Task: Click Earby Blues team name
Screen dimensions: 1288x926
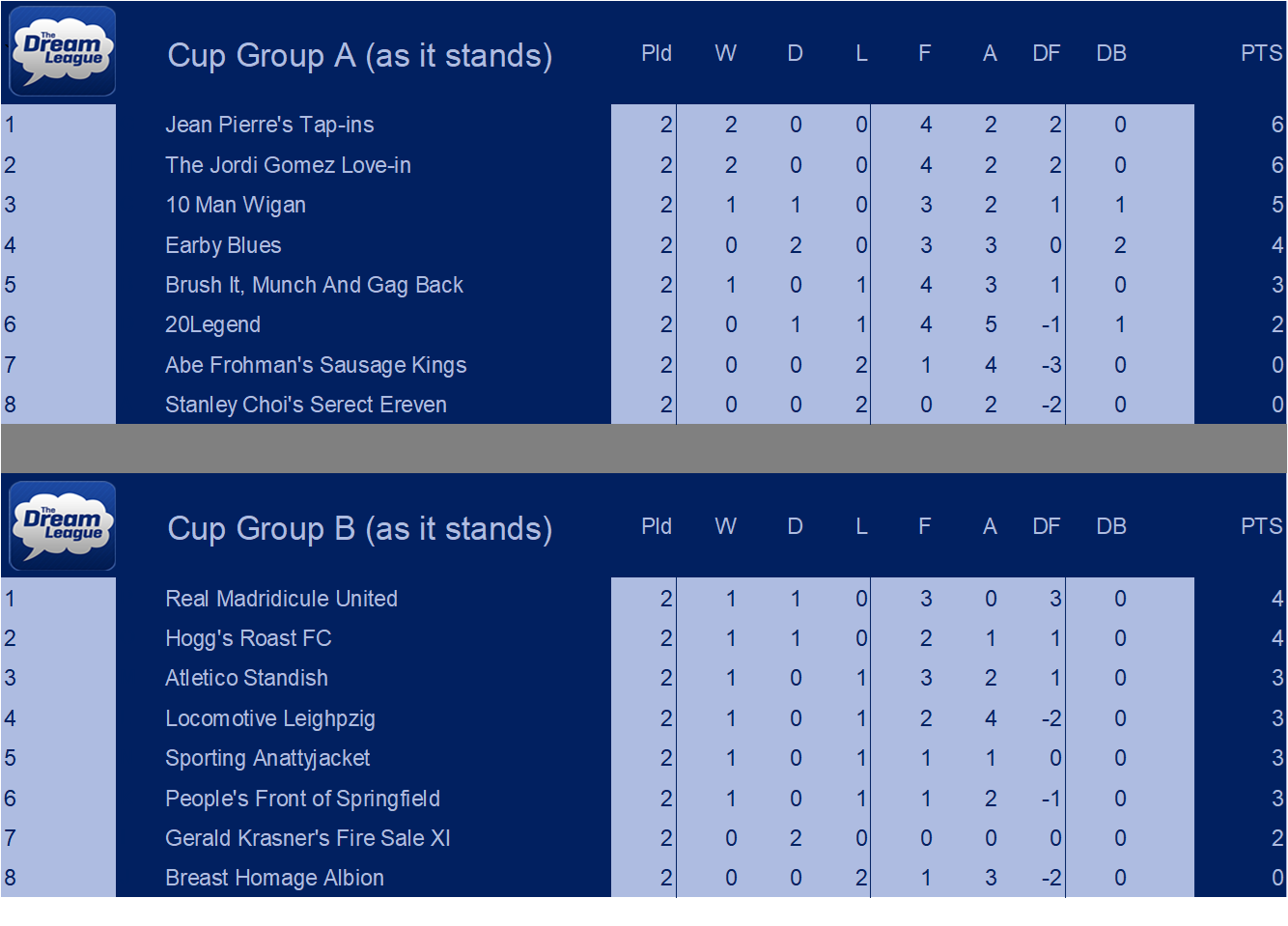Action: click(x=223, y=245)
